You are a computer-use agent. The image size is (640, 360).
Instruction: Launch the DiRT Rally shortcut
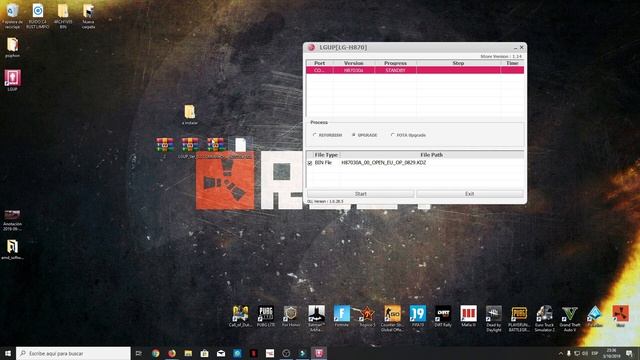pos(443,316)
